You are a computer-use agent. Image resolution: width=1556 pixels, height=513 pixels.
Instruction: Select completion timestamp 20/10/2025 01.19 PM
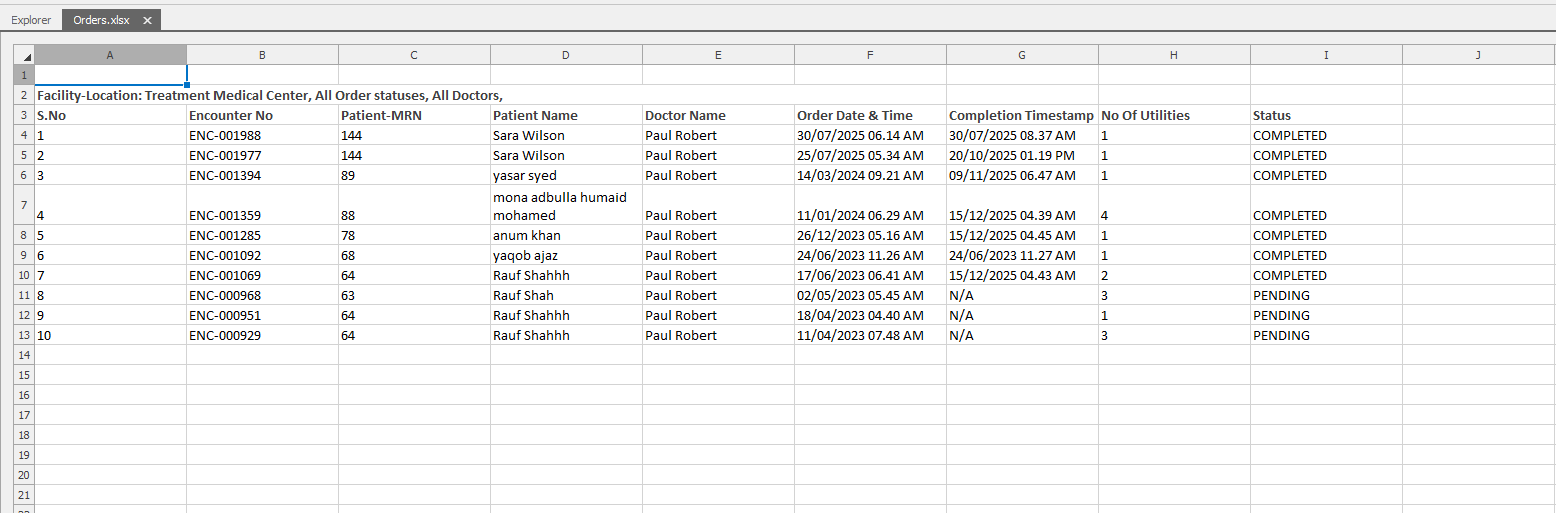pyautogui.click(x=1012, y=155)
